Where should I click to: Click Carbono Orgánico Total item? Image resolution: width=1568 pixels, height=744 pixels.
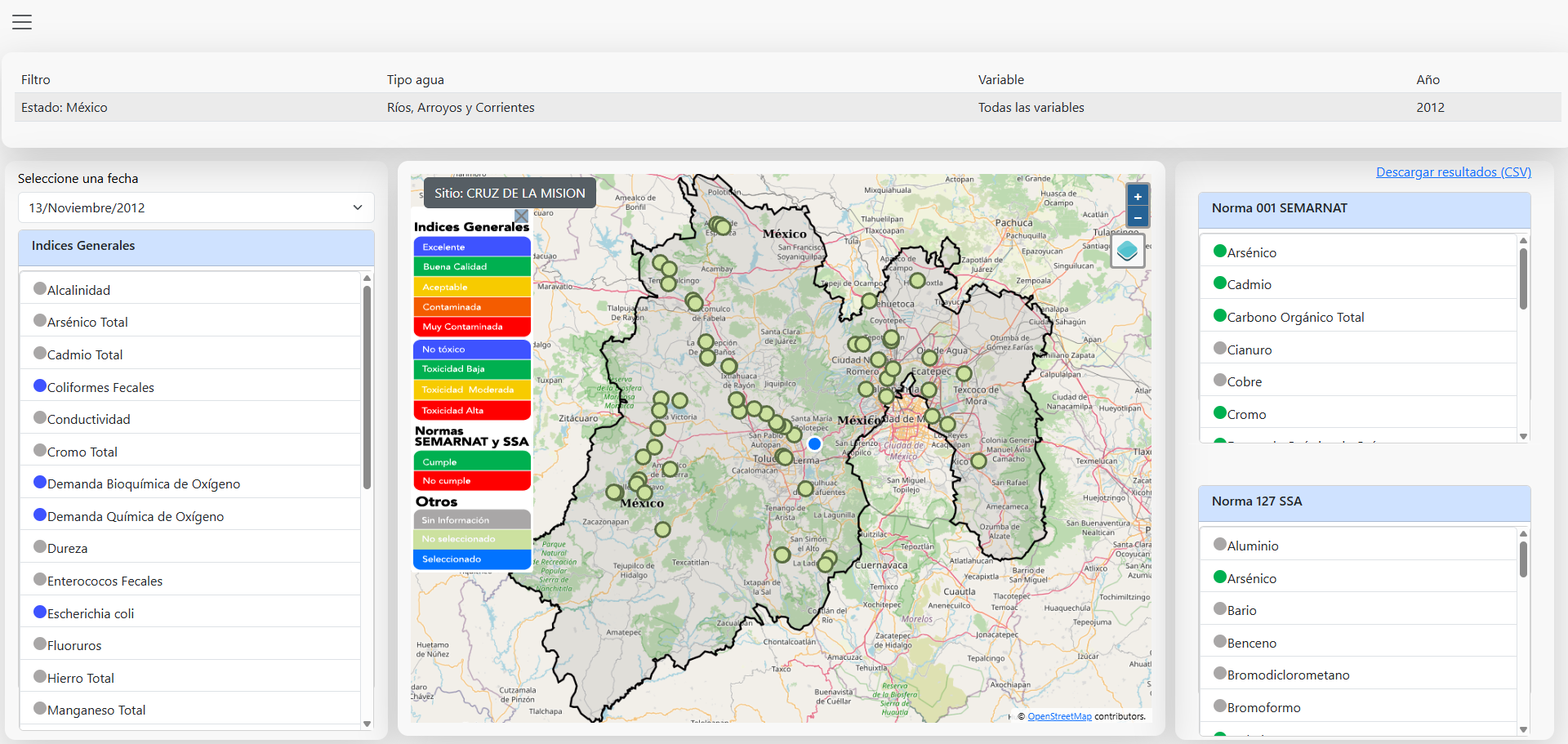(x=1358, y=317)
